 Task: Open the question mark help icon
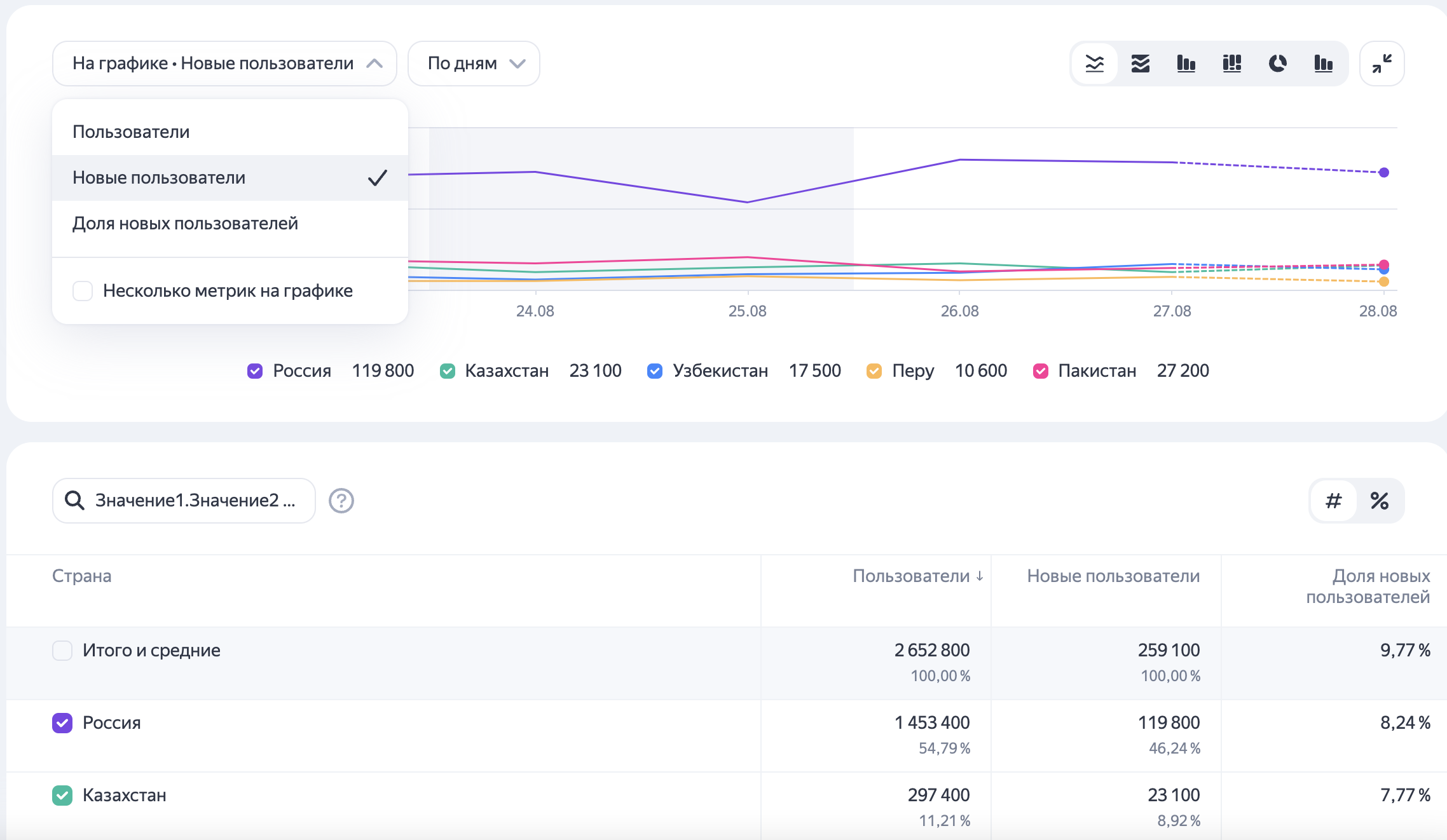(341, 501)
